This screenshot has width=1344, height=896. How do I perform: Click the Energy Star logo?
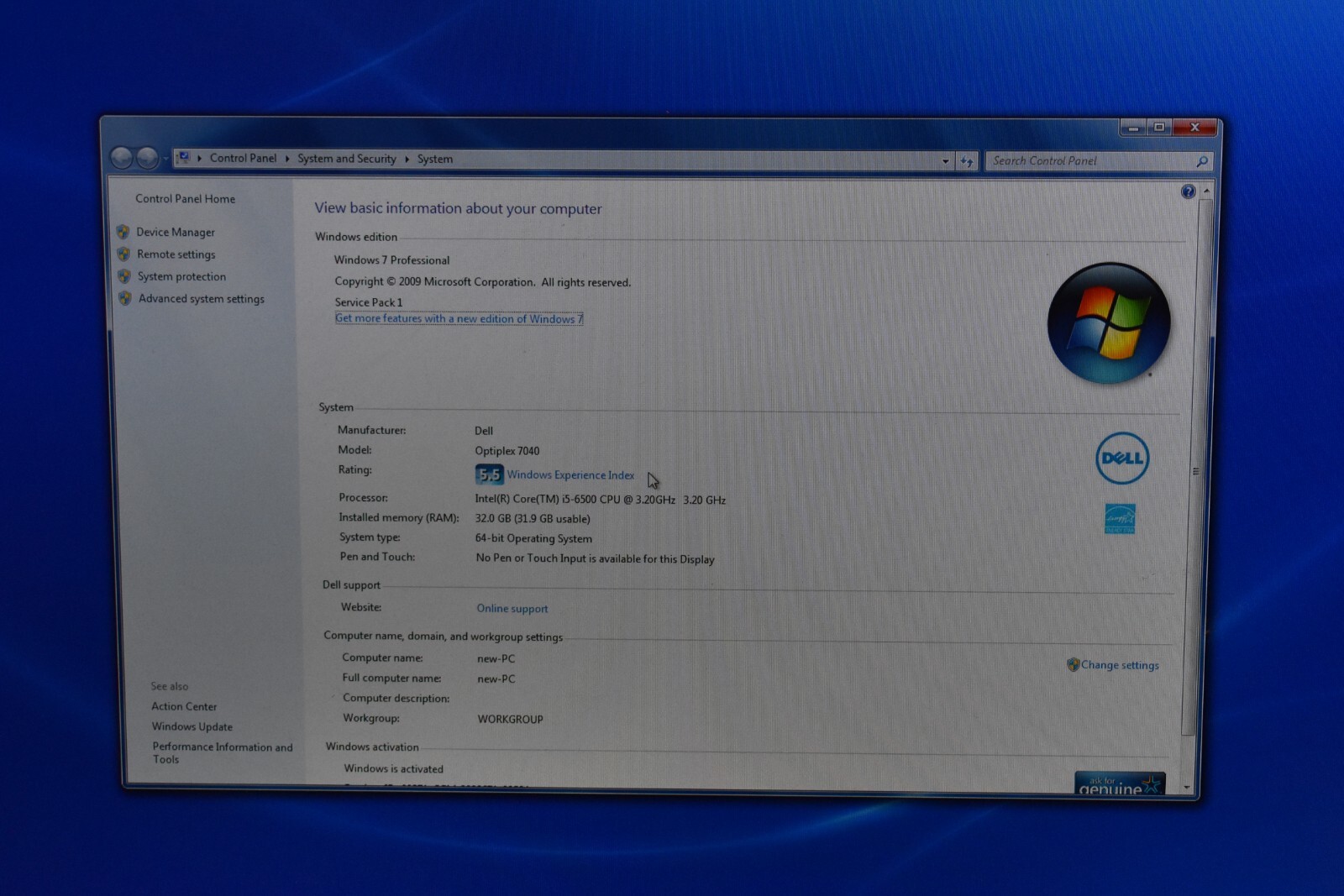(1120, 519)
